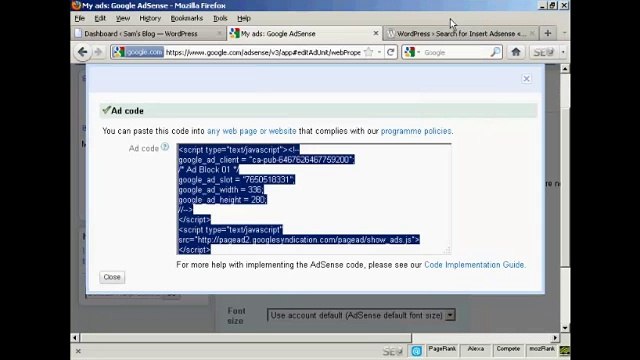Follow the 'any web page or website' link
This screenshot has height=360, width=640.
coord(251,131)
